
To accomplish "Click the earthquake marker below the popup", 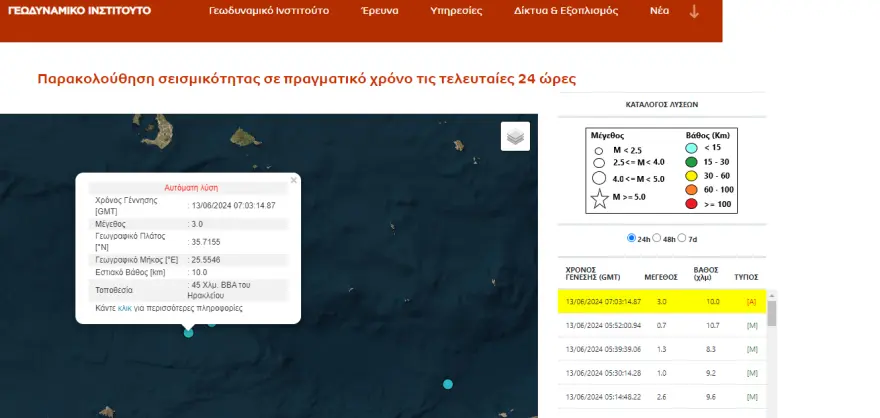I will click(188, 333).
